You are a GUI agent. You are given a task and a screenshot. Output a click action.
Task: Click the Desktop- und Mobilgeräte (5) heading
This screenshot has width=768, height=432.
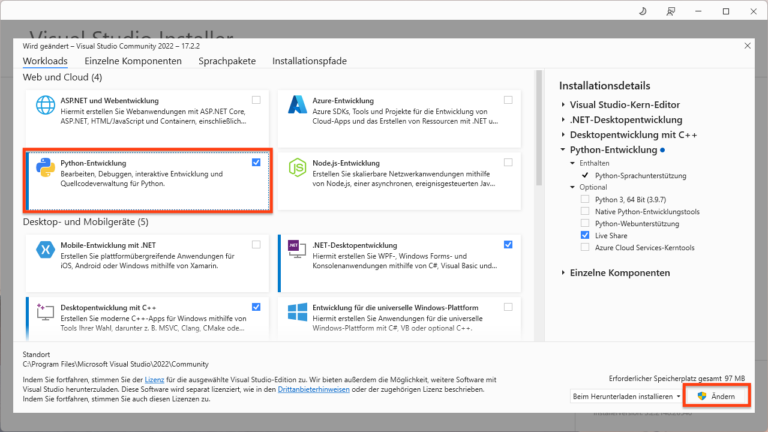tap(85, 222)
